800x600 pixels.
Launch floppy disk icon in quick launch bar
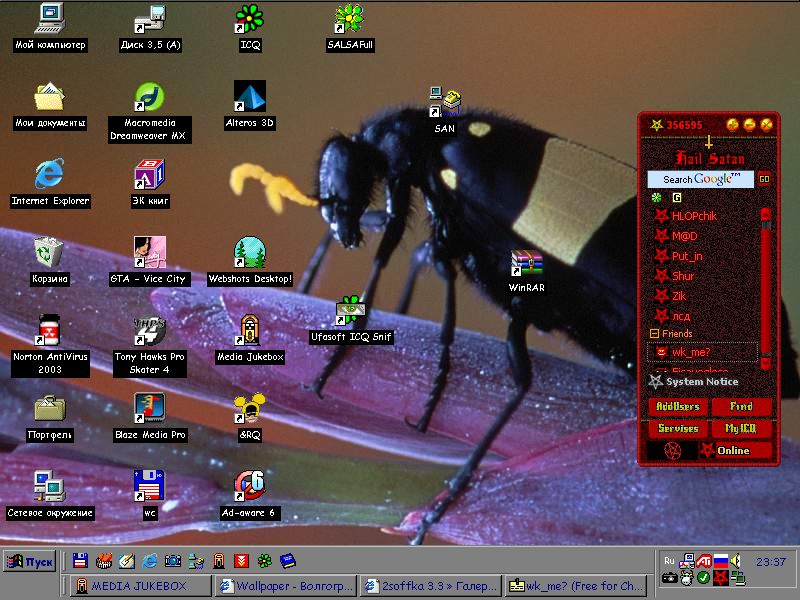point(80,561)
